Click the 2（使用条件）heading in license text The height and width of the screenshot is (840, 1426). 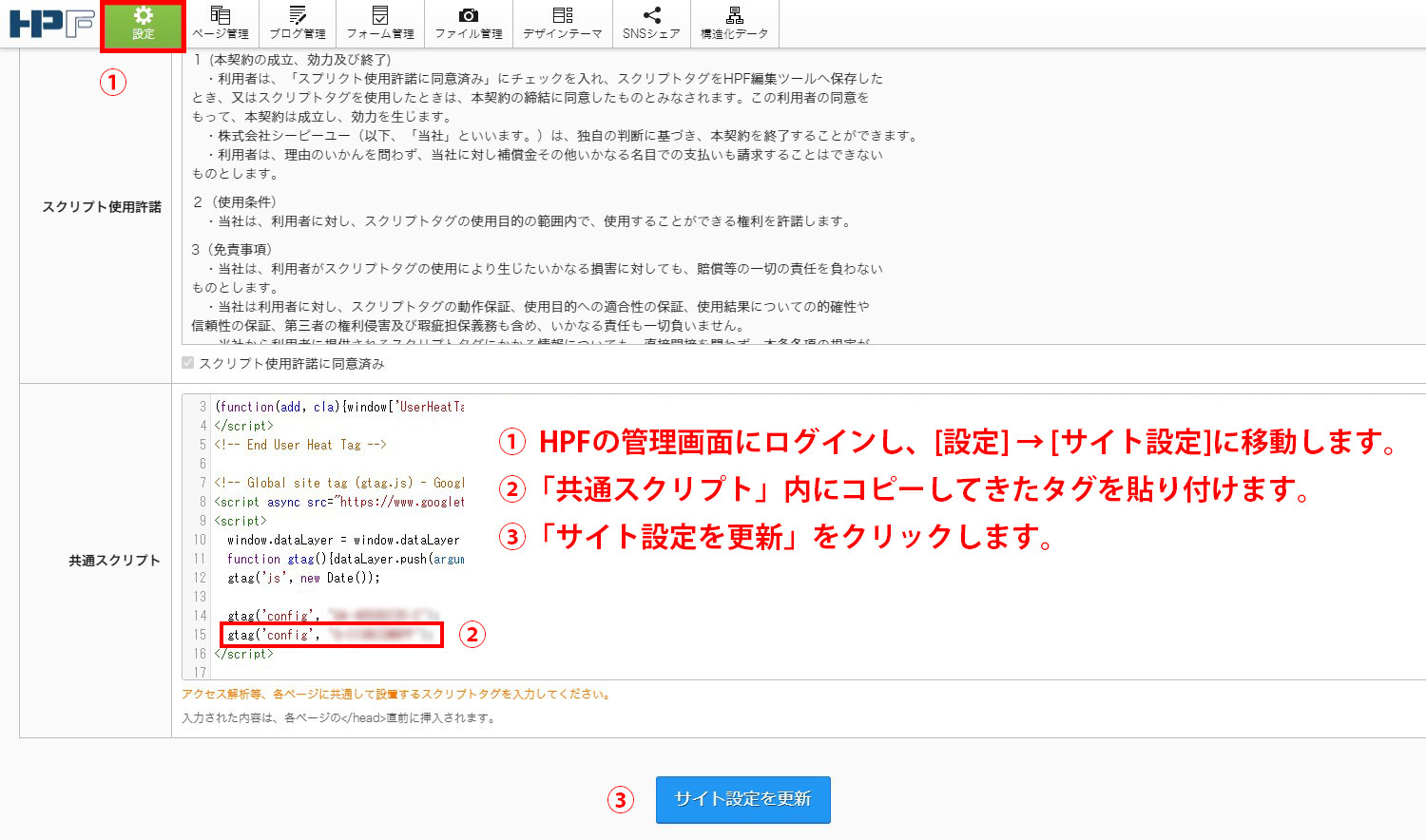click(x=234, y=202)
